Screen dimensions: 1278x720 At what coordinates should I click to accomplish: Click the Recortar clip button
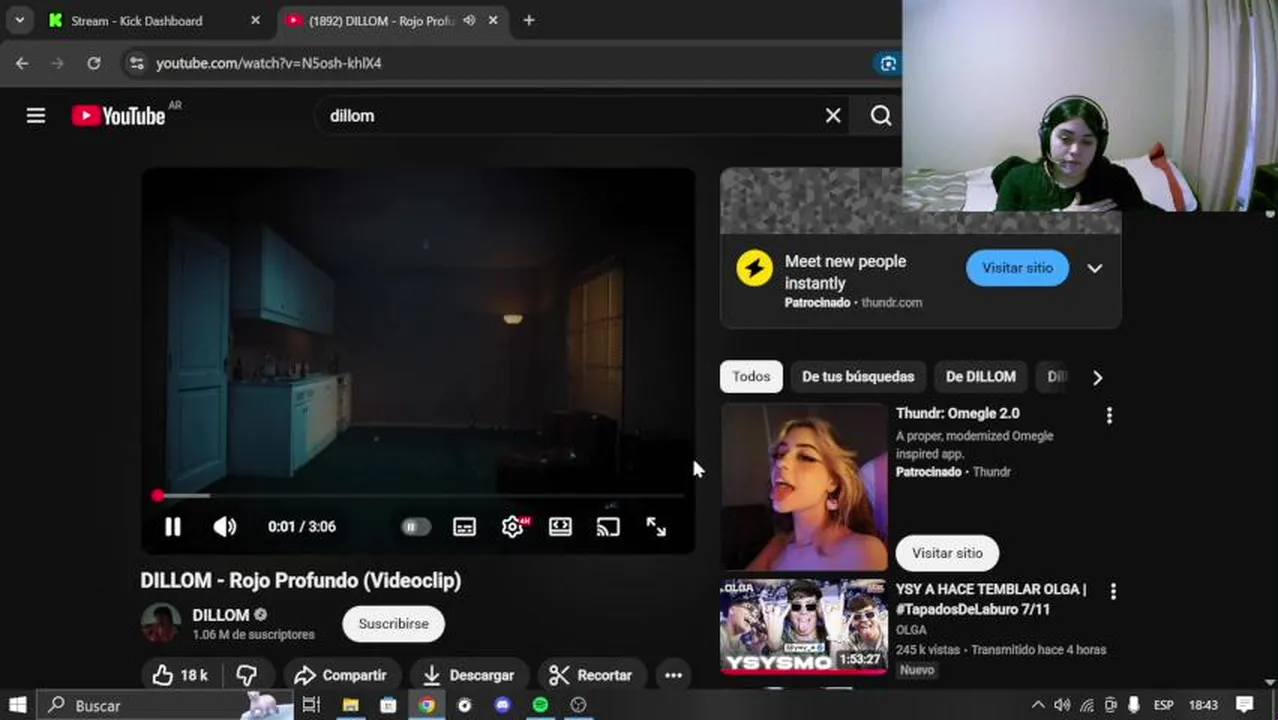[x=591, y=675]
